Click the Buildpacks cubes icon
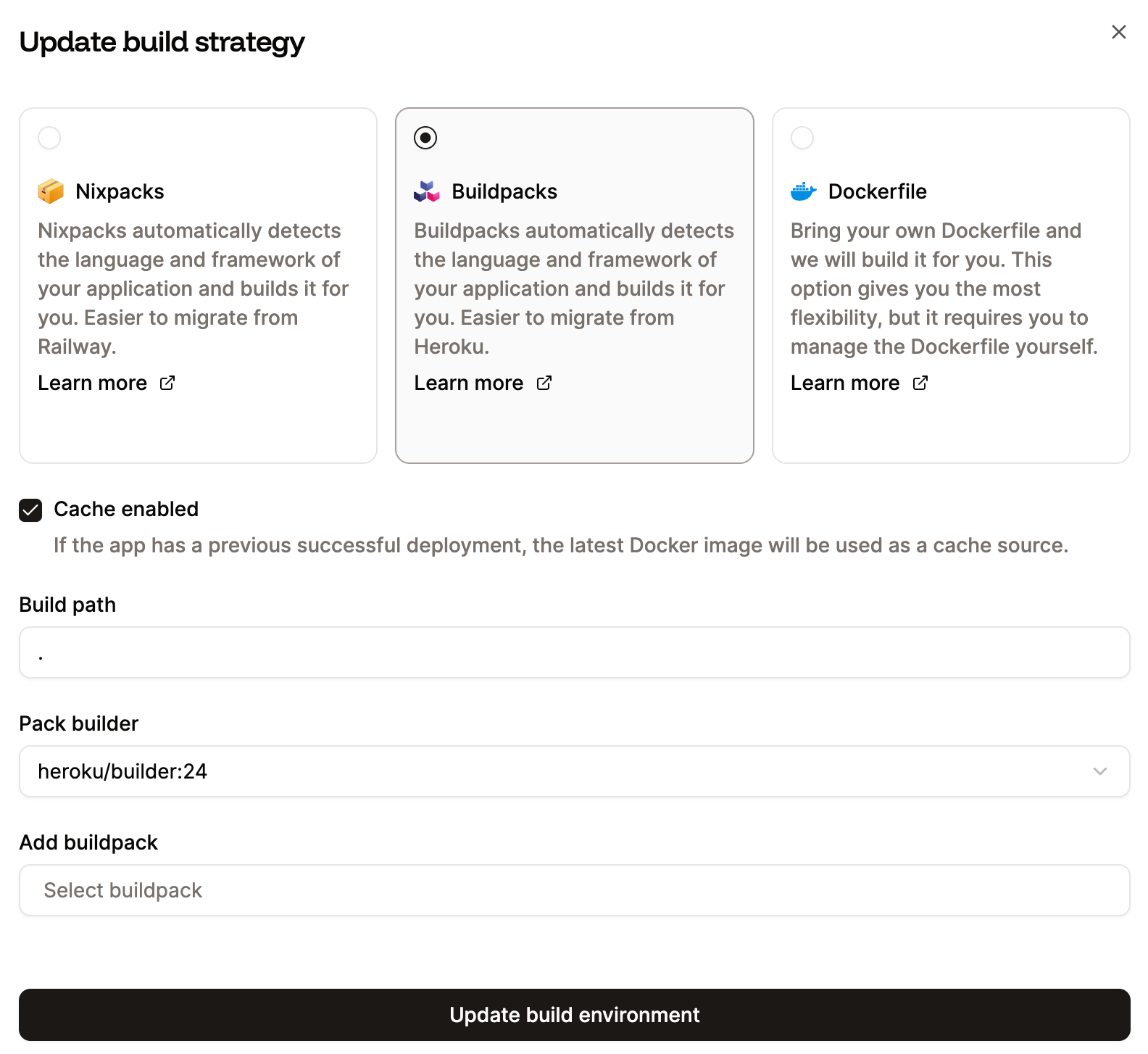 pos(427,191)
